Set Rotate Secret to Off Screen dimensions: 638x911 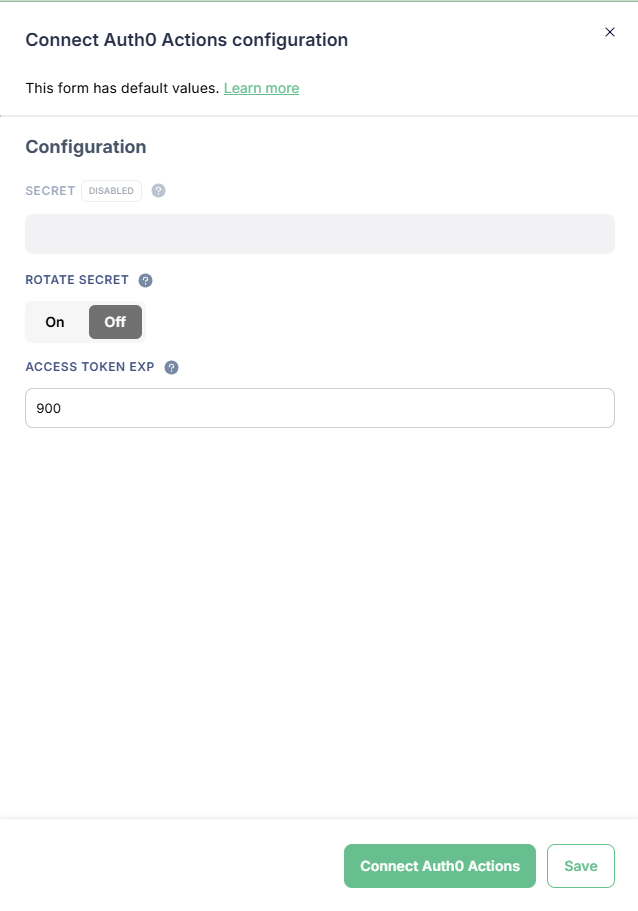coord(115,322)
